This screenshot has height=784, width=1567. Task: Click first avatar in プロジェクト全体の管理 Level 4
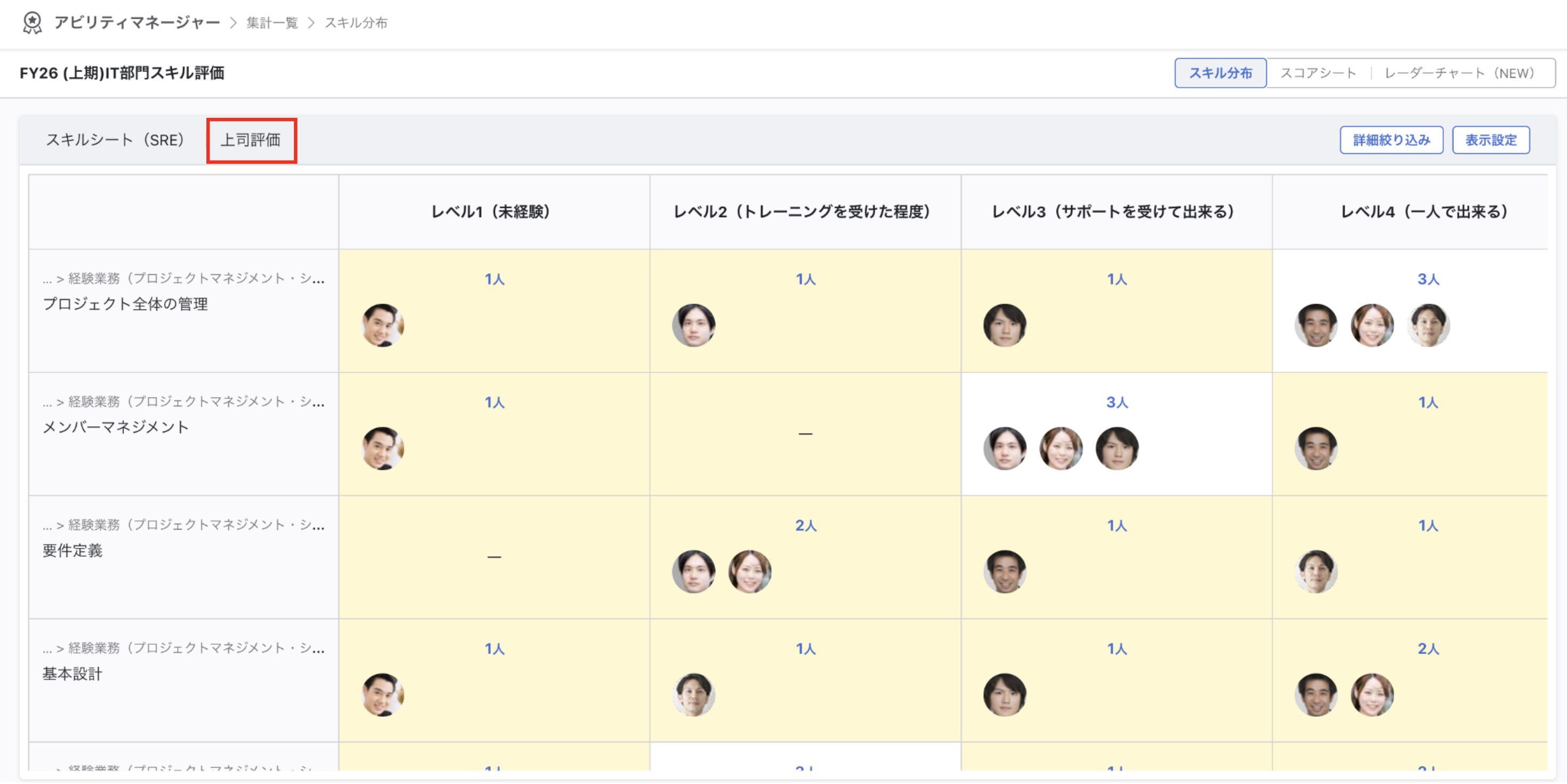pyautogui.click(x=1316, y=325)
